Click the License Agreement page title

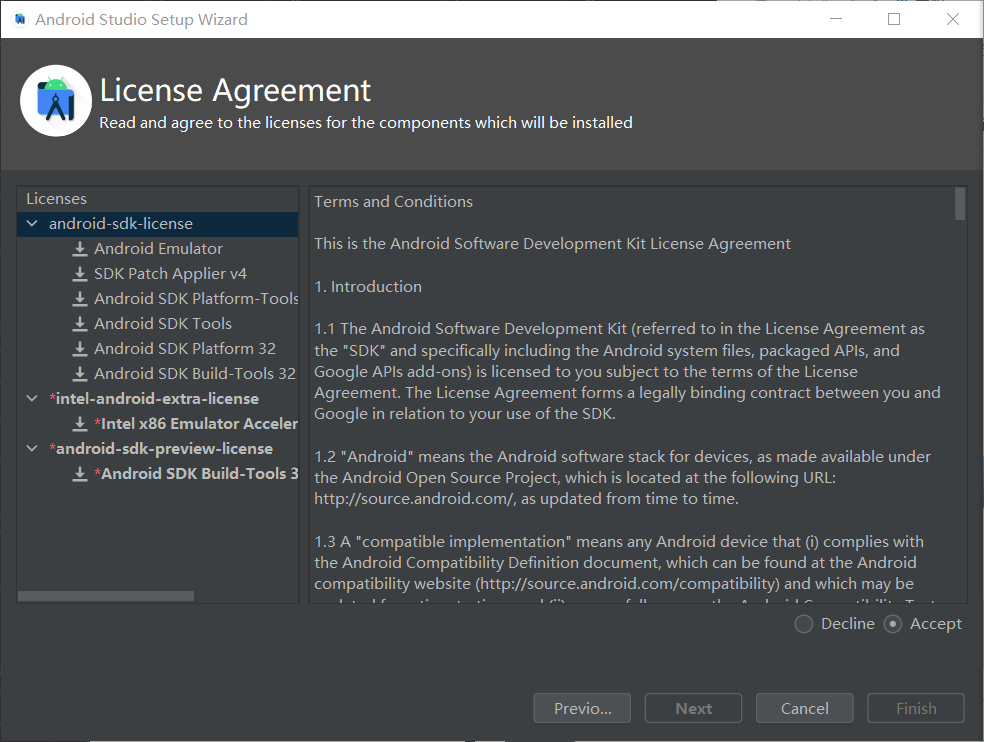pyautogui.click(x=235, y=90)
